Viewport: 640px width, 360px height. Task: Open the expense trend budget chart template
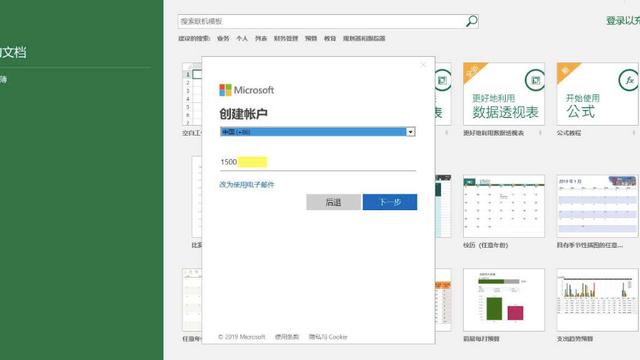pos(597,300)
